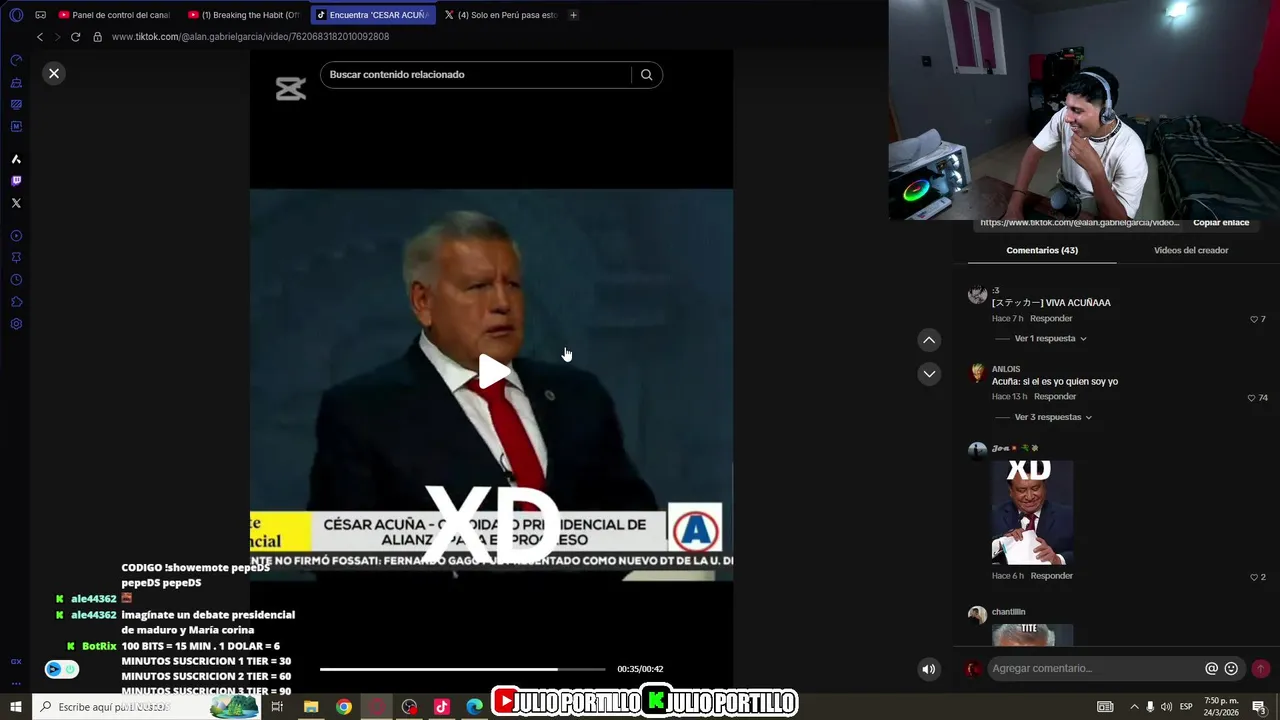The image size is (1280, 720).
Task: Click the search magnifier in related content bar
Action: point(646,75)
